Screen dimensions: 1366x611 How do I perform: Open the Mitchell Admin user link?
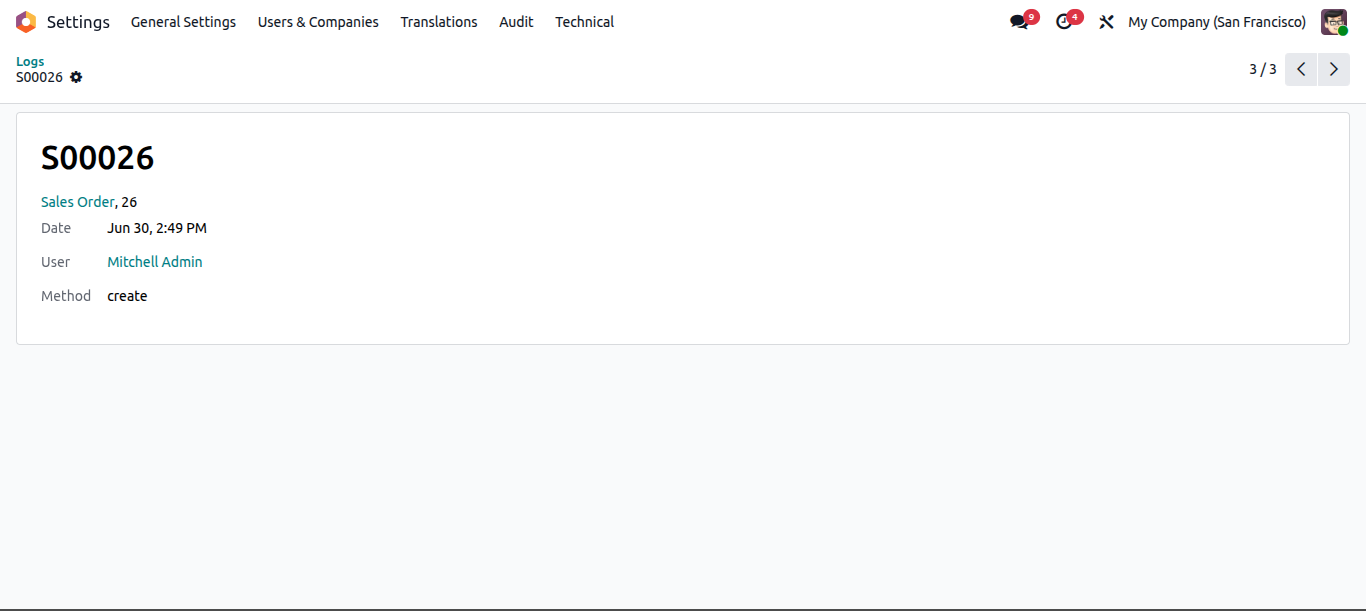pyautogui.click(x=155, y=262)
